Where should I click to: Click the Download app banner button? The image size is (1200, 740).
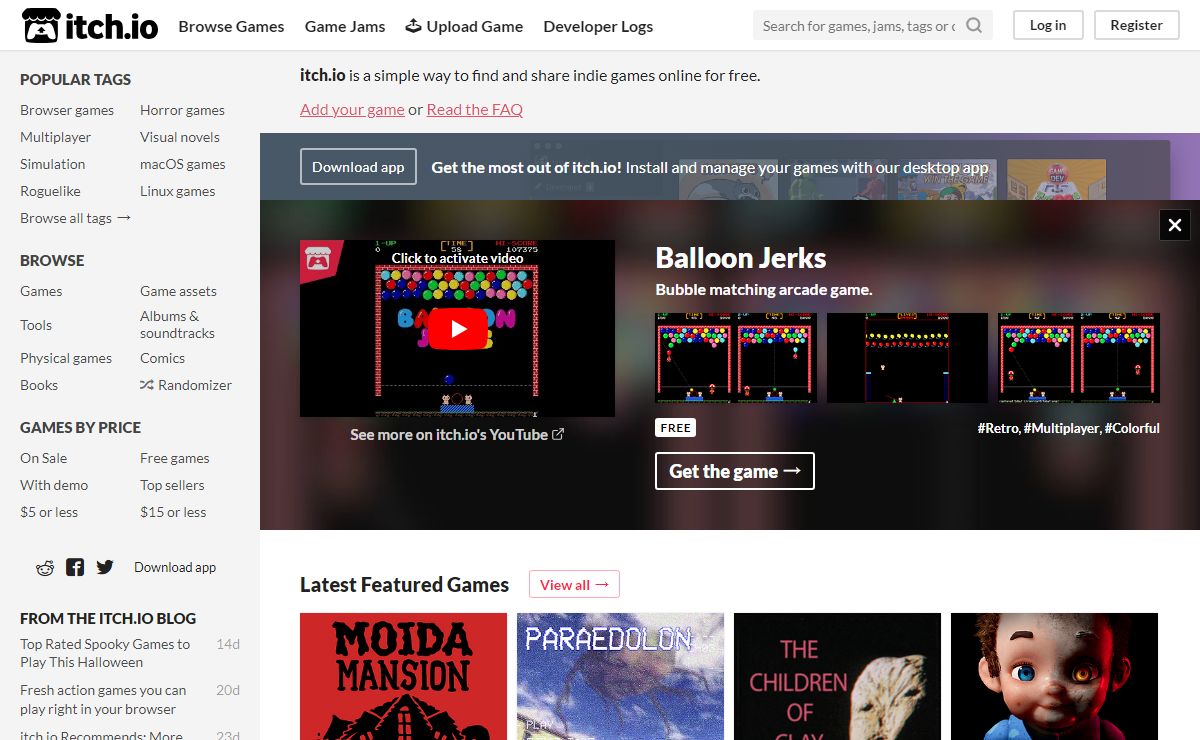358,167
